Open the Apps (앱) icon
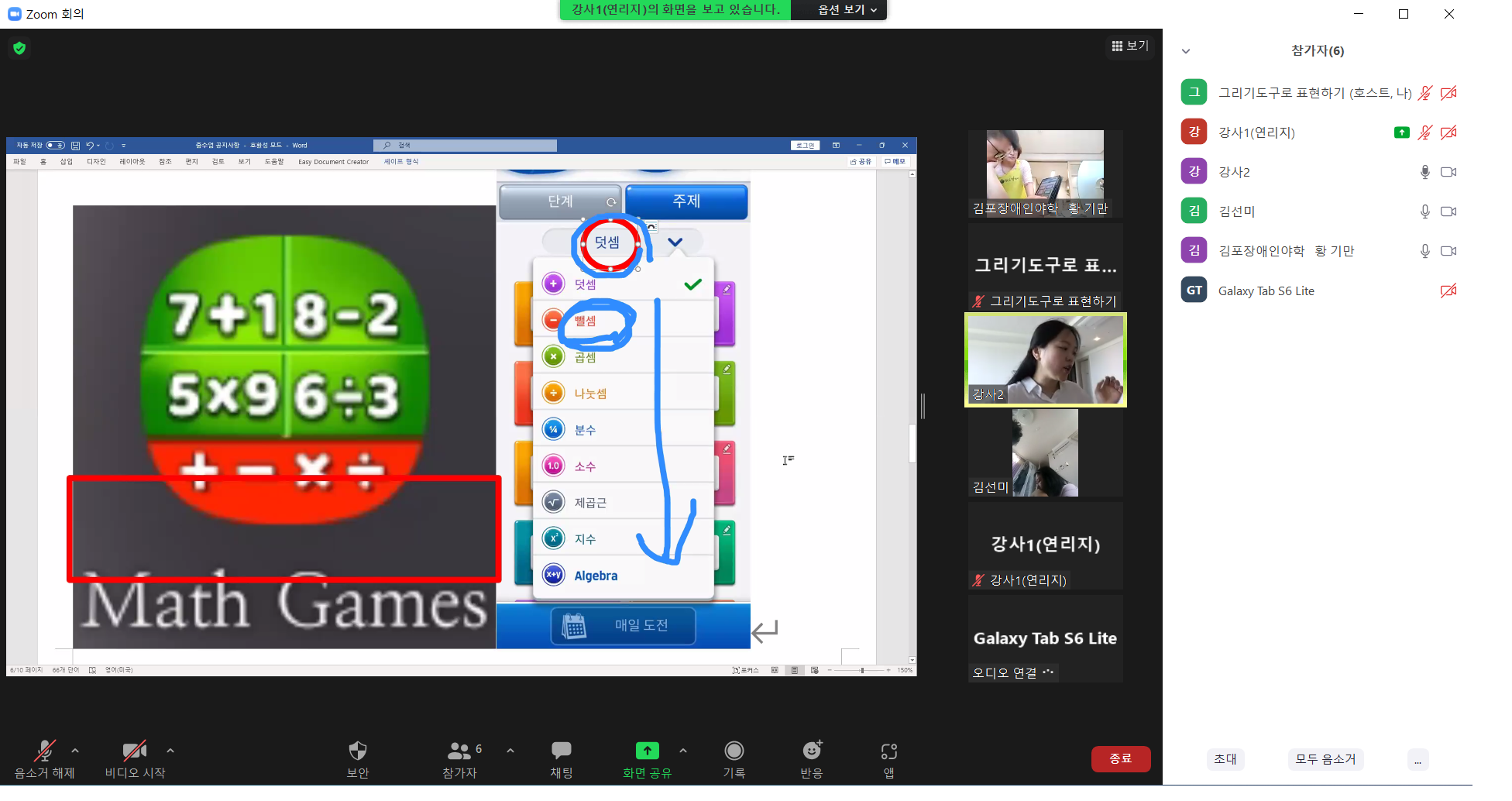Viewport: 1512px width, 801px height. (x=889, y=751)
